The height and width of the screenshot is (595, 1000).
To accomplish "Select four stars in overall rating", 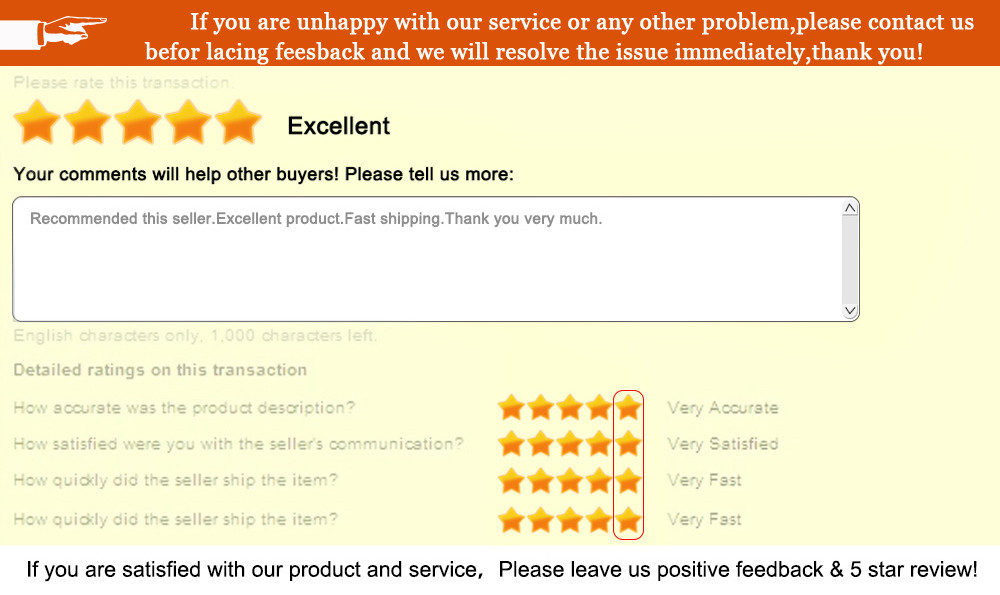I will pos(188,123).
